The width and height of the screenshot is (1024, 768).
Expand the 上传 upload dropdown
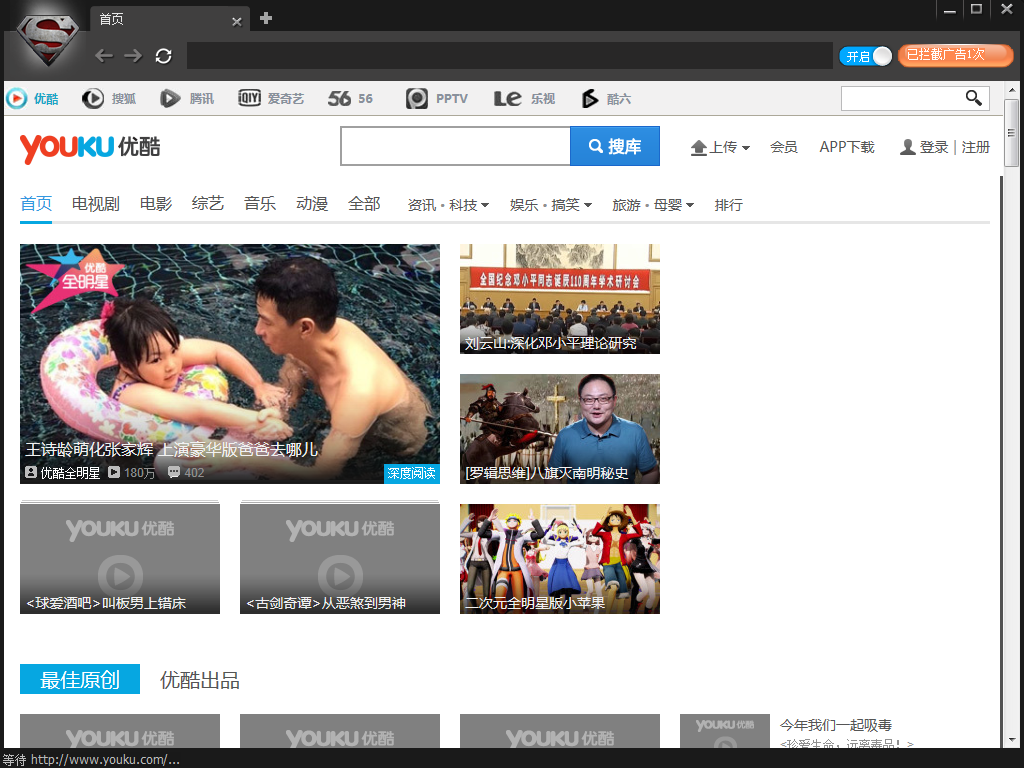click(x=721, y=147)
